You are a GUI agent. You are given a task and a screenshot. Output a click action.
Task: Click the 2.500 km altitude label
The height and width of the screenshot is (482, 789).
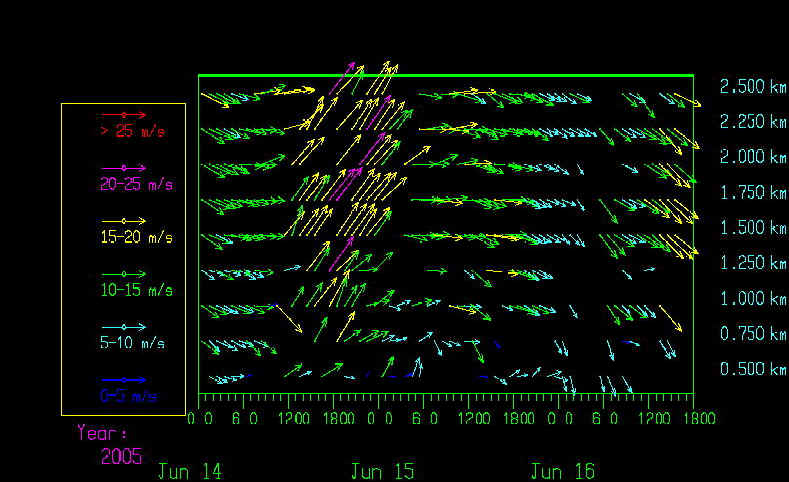pos(752,86)
